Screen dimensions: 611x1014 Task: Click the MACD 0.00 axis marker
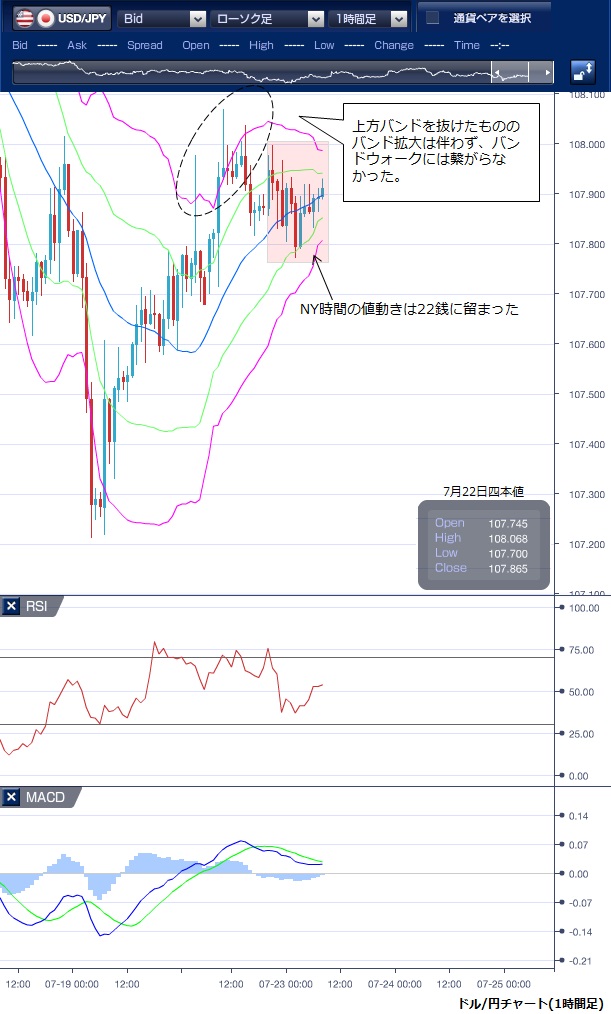(563, 874)
